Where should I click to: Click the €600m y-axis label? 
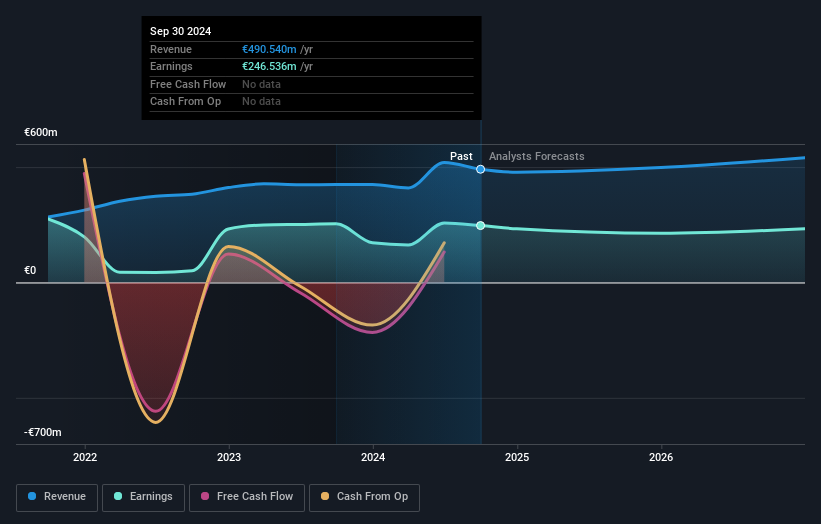(x=41, y=132)
